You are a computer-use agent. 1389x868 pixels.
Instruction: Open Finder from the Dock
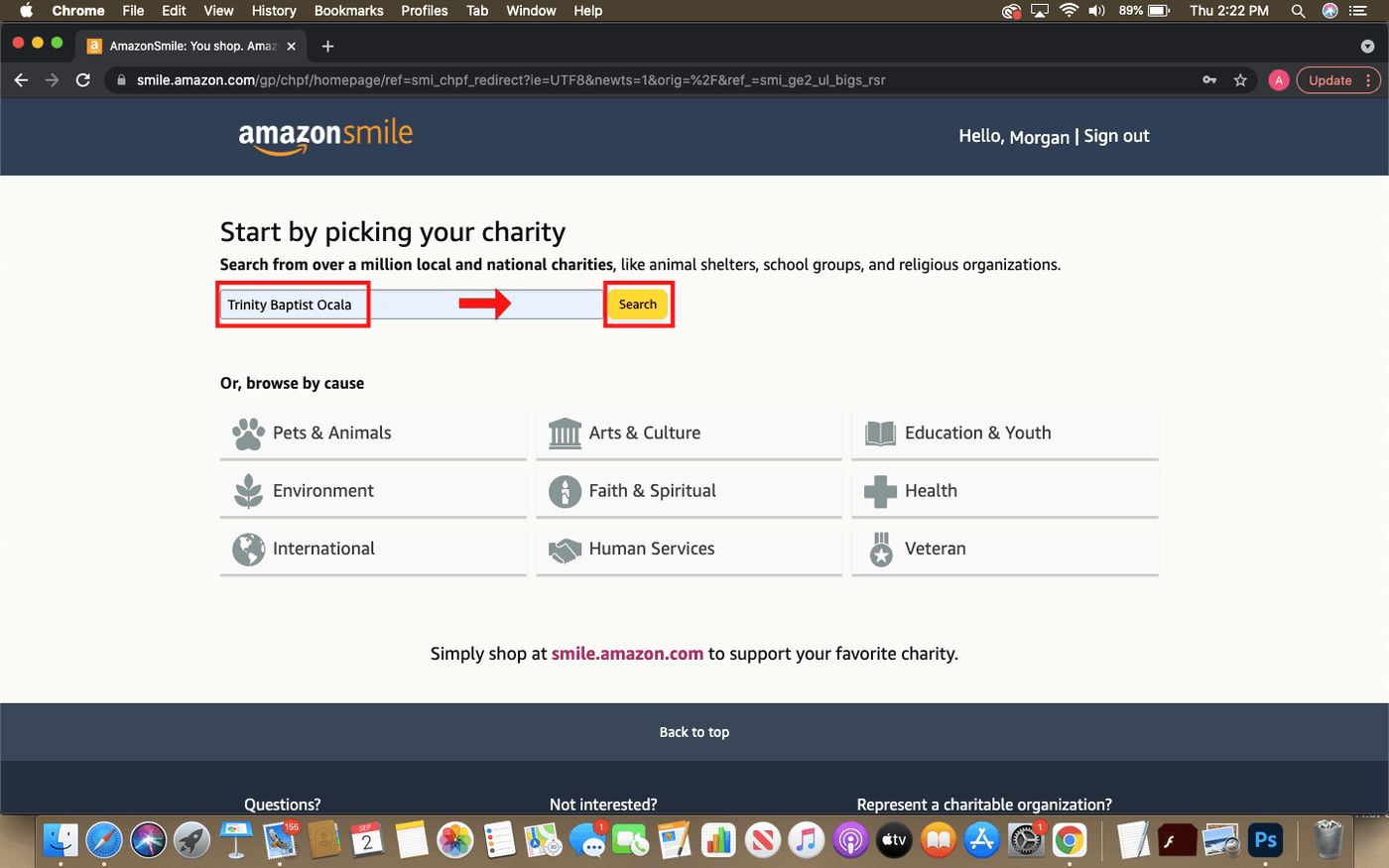pyautogui.click(x=61, y=841)
